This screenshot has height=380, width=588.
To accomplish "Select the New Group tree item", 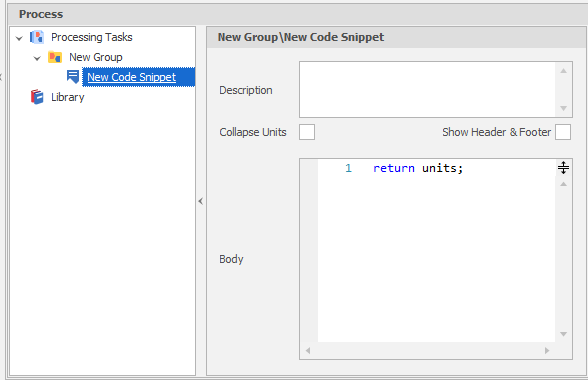I will point(96,57).
